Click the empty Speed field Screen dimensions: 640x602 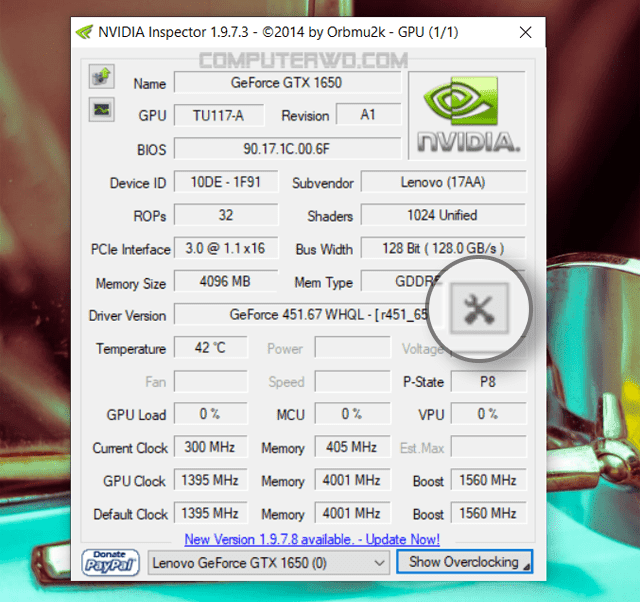353,382
